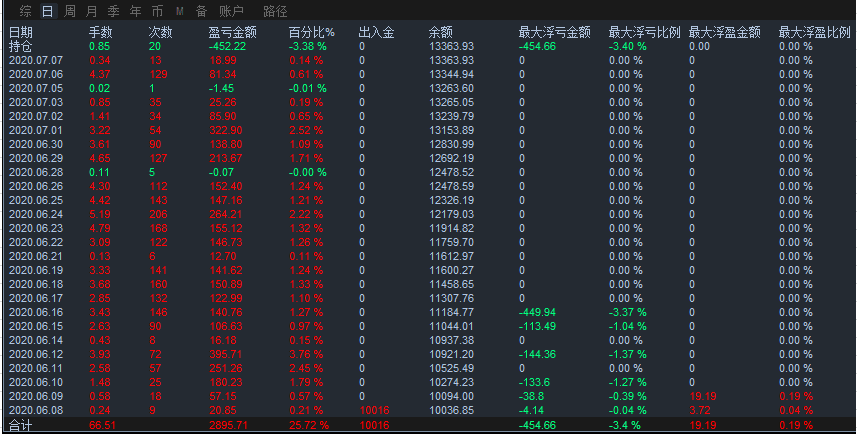
Task: Select the 2020.06.24 date row
Action: tap(36, 214)
